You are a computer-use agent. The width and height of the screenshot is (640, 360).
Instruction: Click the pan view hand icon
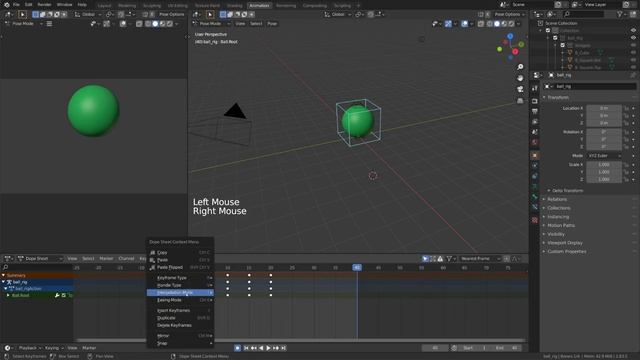tap(520, 78)
